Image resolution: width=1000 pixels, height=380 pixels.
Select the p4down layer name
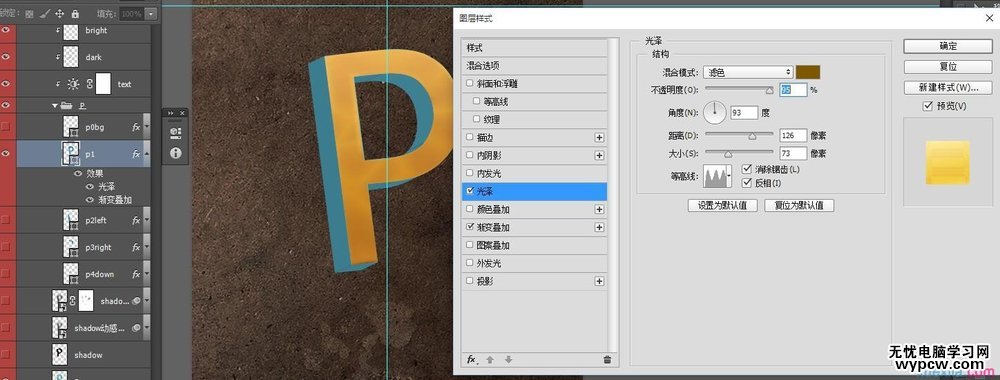point(99,274)
